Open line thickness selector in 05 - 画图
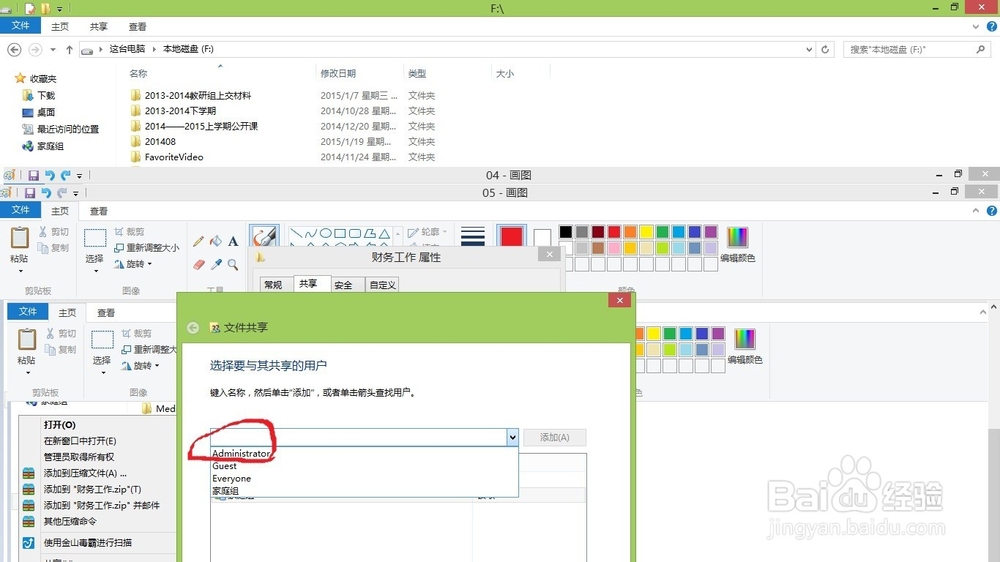This screenshot has width=1000, height=562. coord(473,235)
